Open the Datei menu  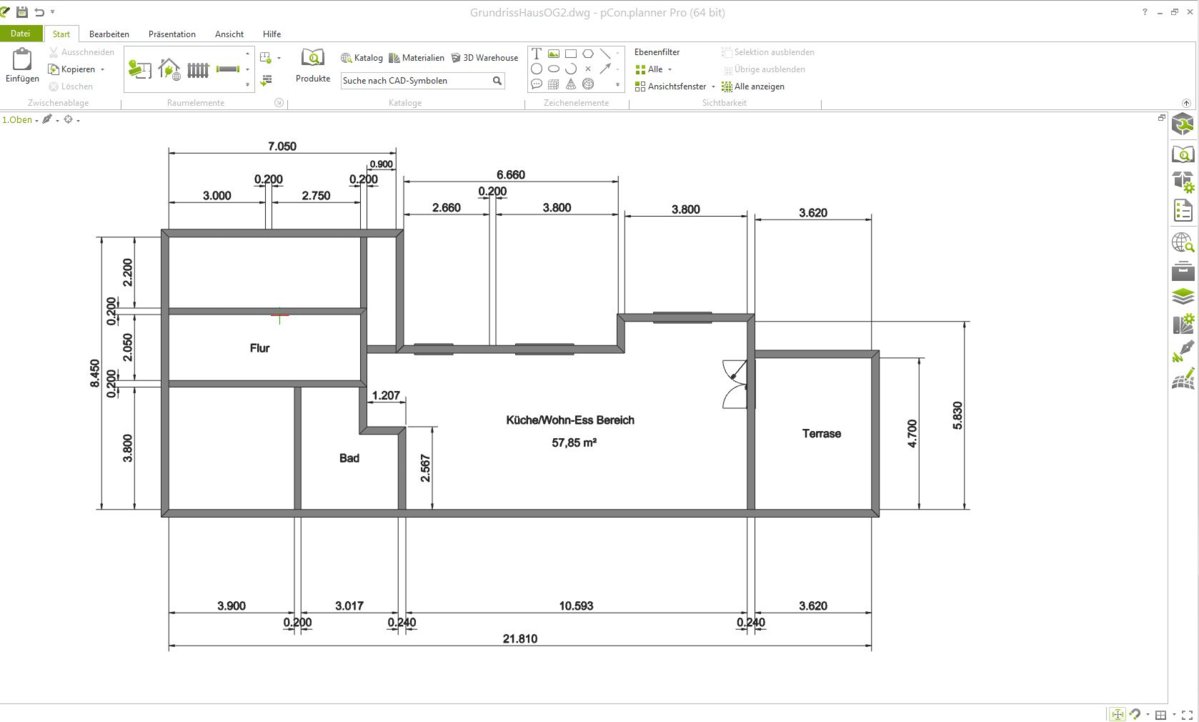(21, 34)
